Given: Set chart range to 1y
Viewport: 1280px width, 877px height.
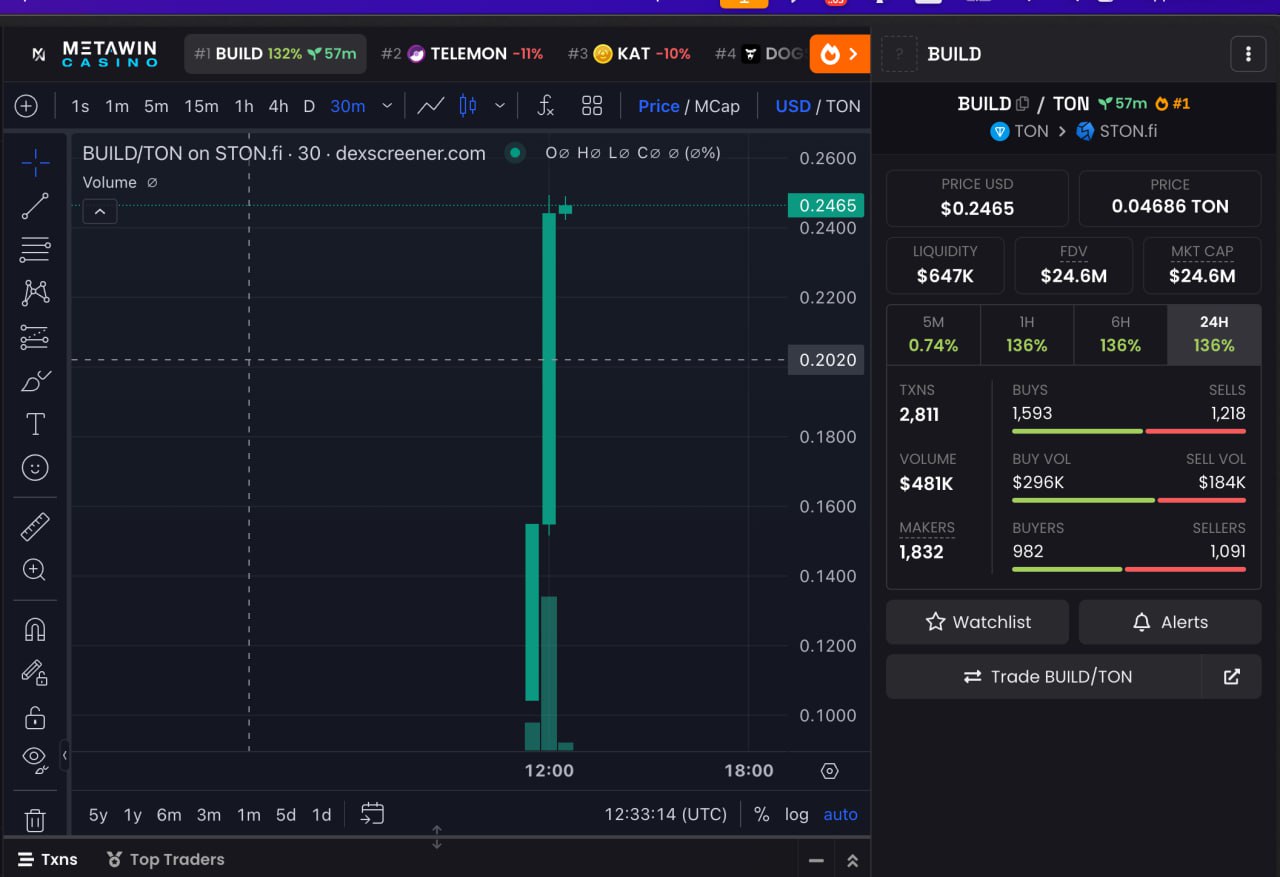Looking at the screenshot, I should (x=132, y=814).
